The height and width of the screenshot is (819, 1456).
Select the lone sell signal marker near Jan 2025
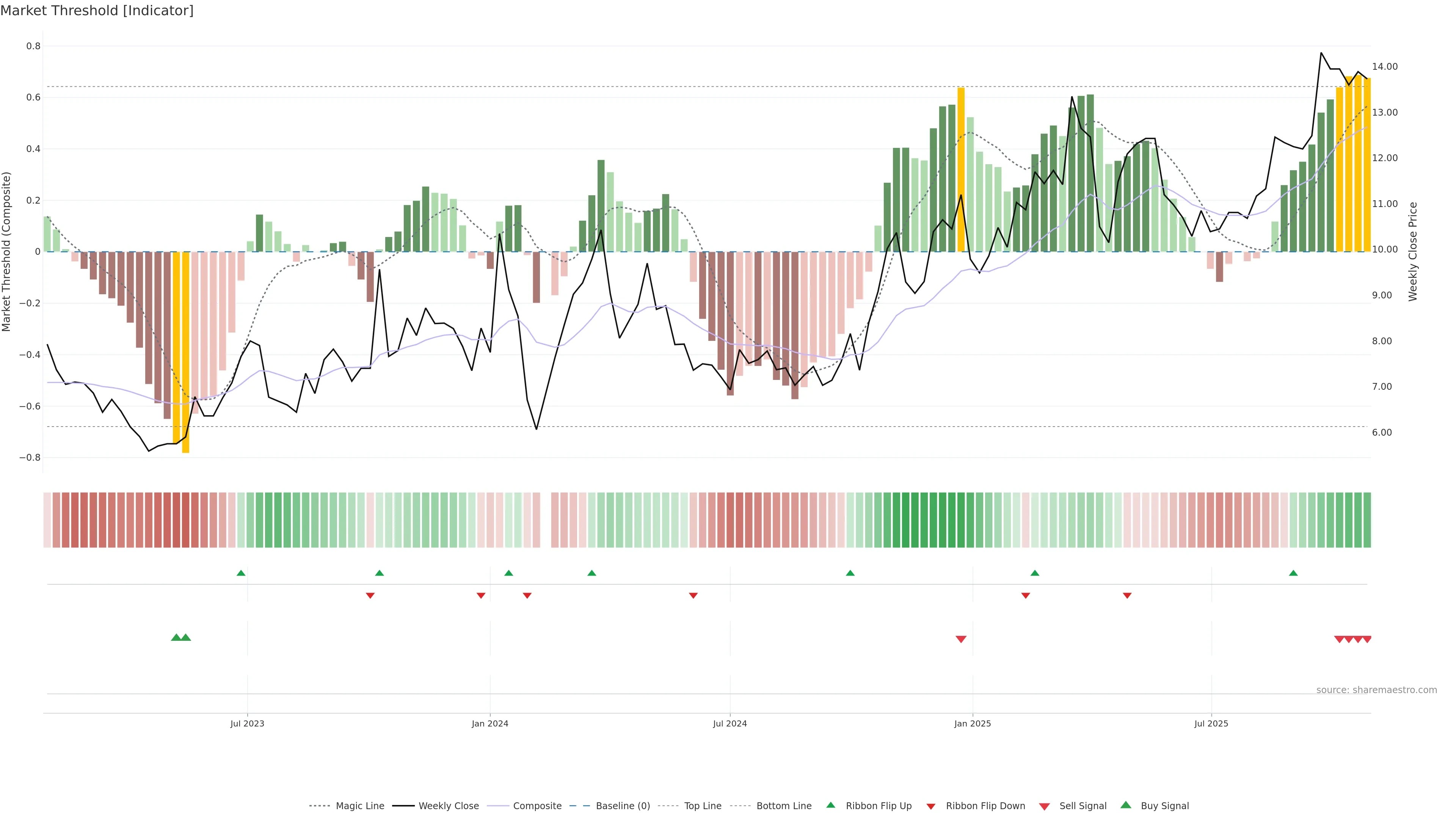click(961, 639)
